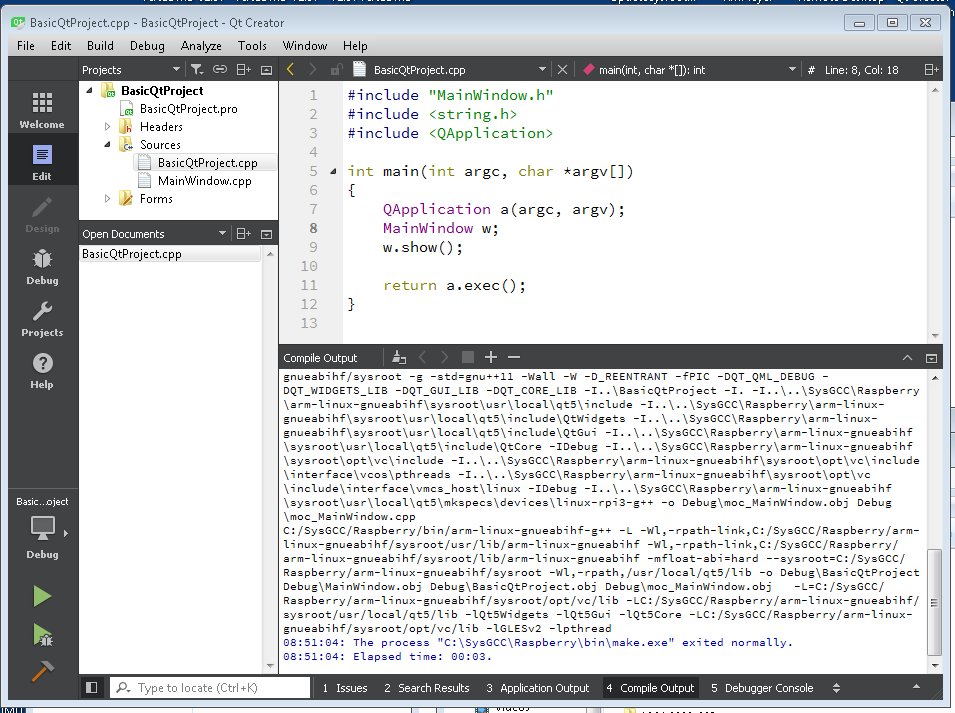The width and height of the screenshot is (955, 713).
Task: Switch to Search Results tab
Action: (426, 687)
